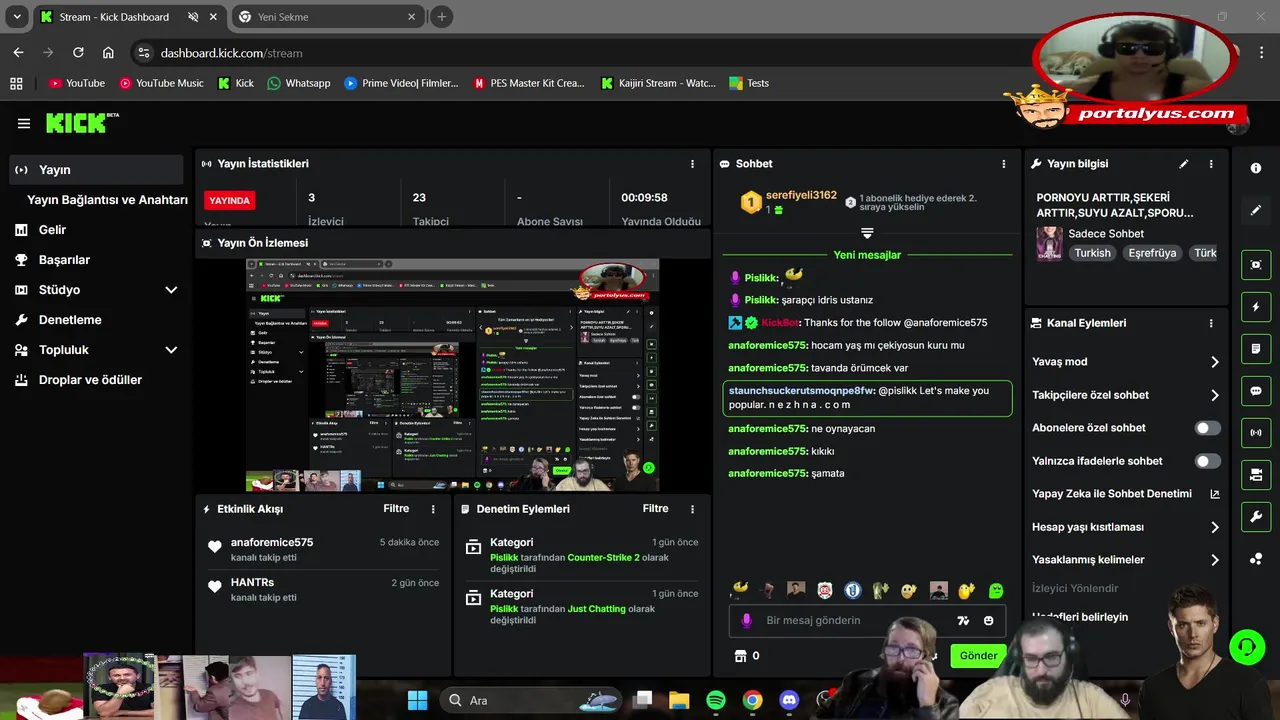Open Denetim Eylemleri three-dot menu
This screenshot has width=1280, height=720.
coord(692,509)
